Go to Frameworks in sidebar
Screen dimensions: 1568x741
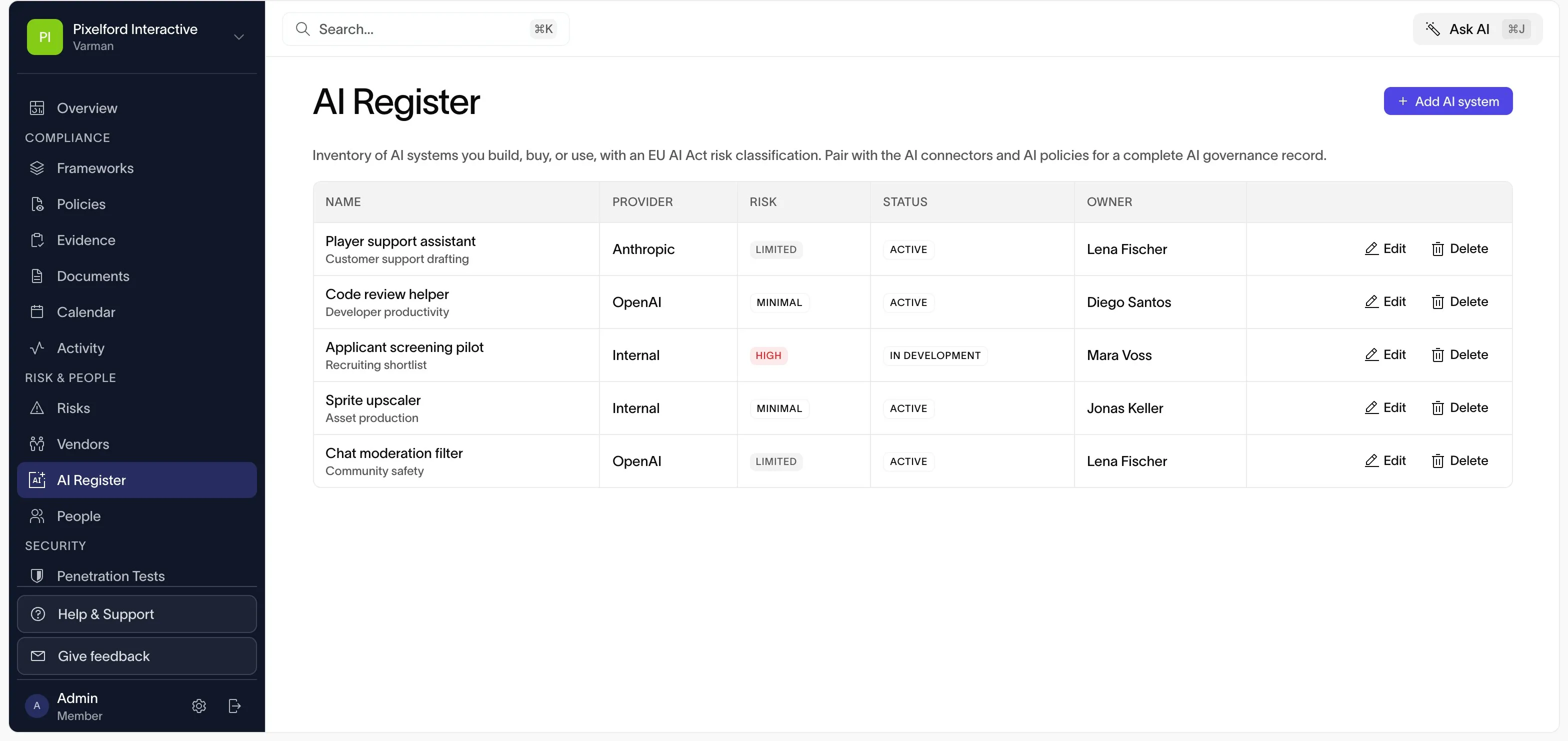coord(137,168)
